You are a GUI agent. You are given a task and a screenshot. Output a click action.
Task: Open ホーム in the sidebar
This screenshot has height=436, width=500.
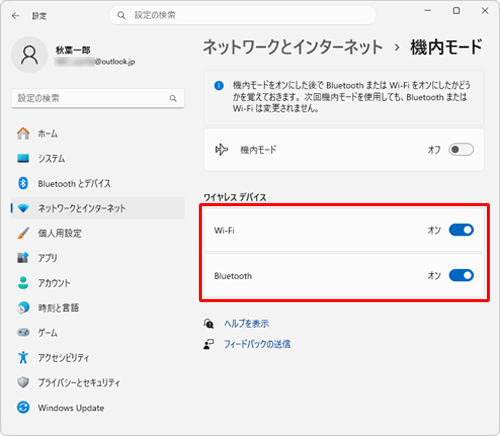point(98,134)
